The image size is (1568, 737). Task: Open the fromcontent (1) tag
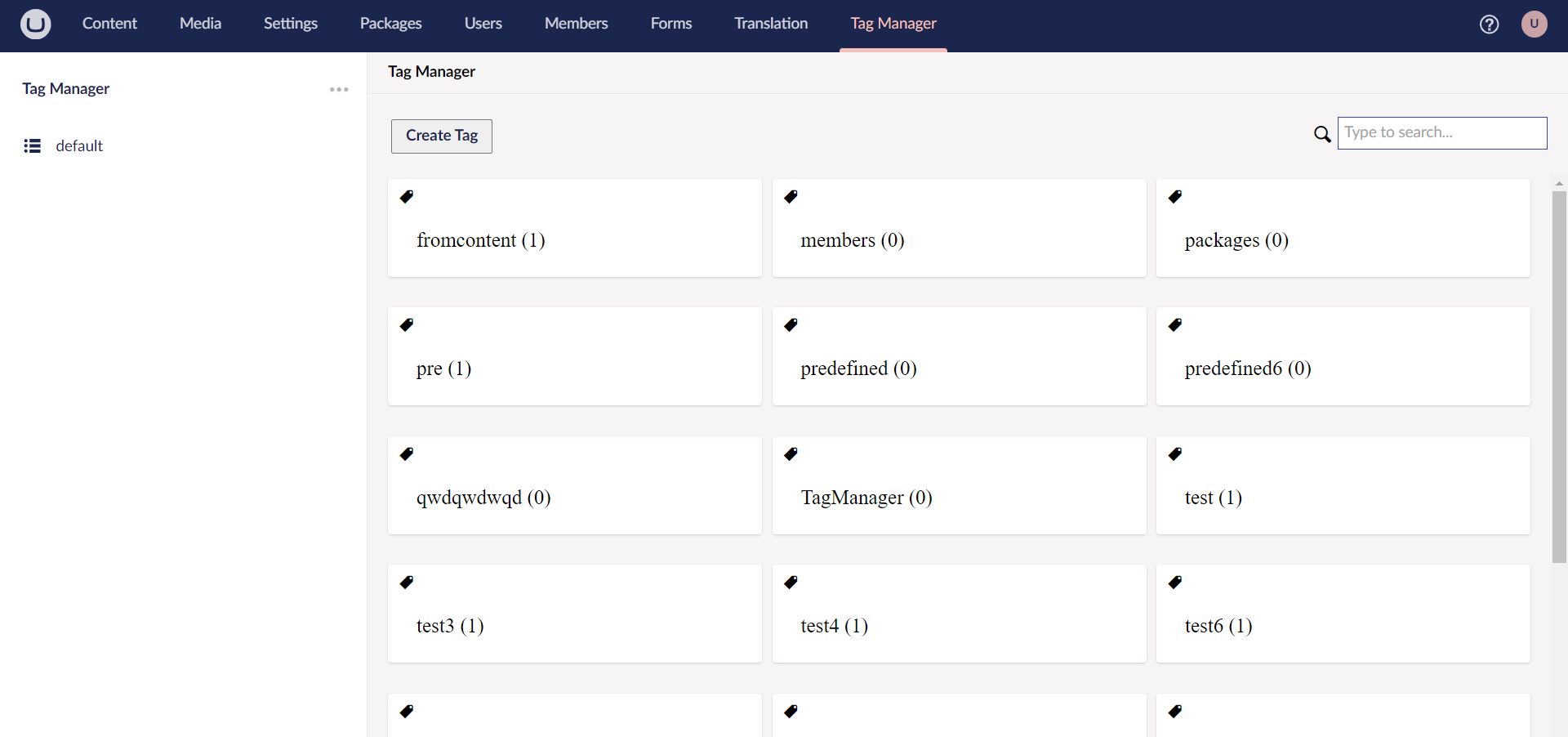point(575,228)
